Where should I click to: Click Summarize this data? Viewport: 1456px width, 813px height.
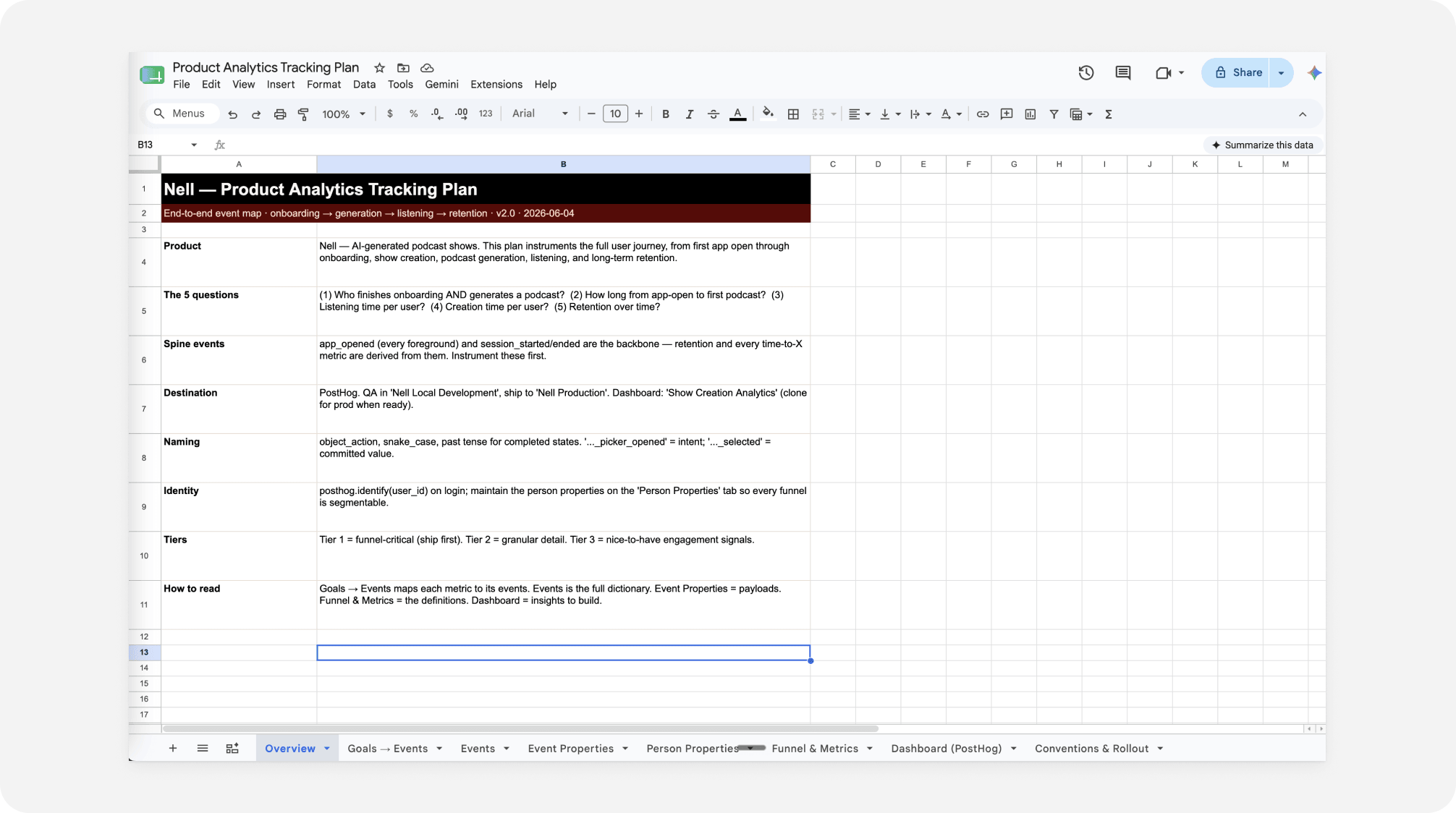pyautogui.click(x=1263, y=145)
